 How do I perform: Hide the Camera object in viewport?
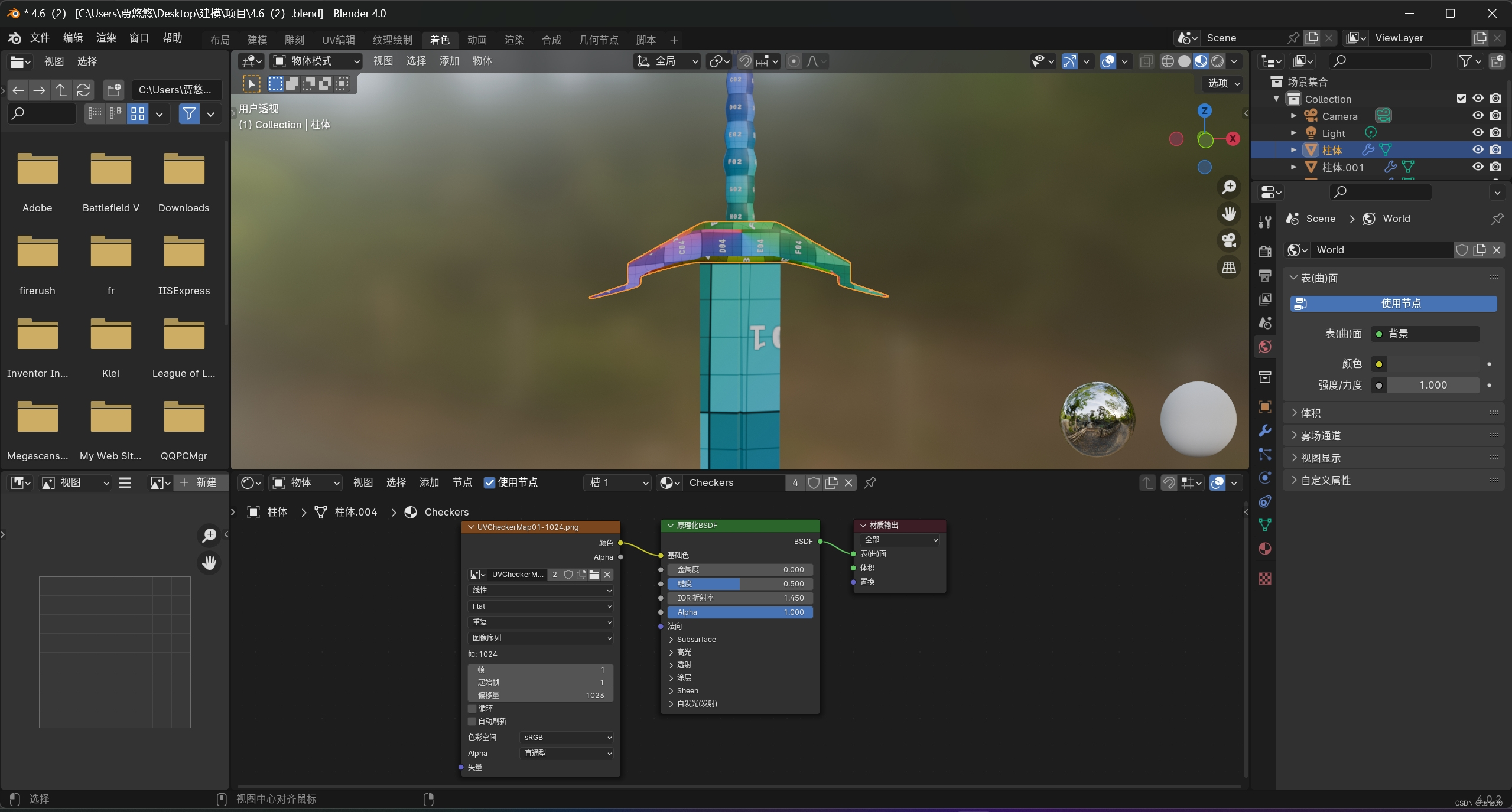point(1478,116)
